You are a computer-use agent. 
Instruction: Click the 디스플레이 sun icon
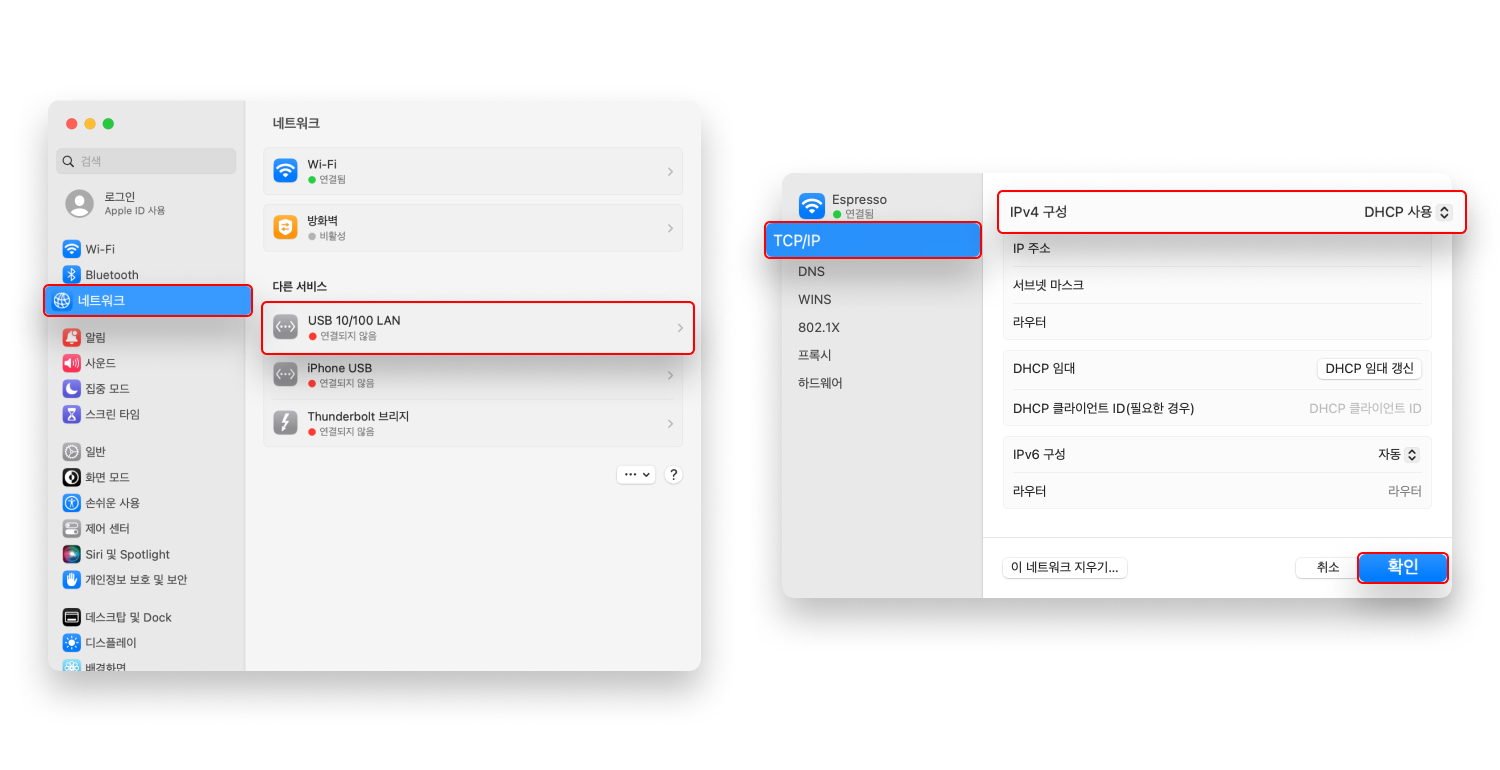pyautogui.click(x=71, y=643)
